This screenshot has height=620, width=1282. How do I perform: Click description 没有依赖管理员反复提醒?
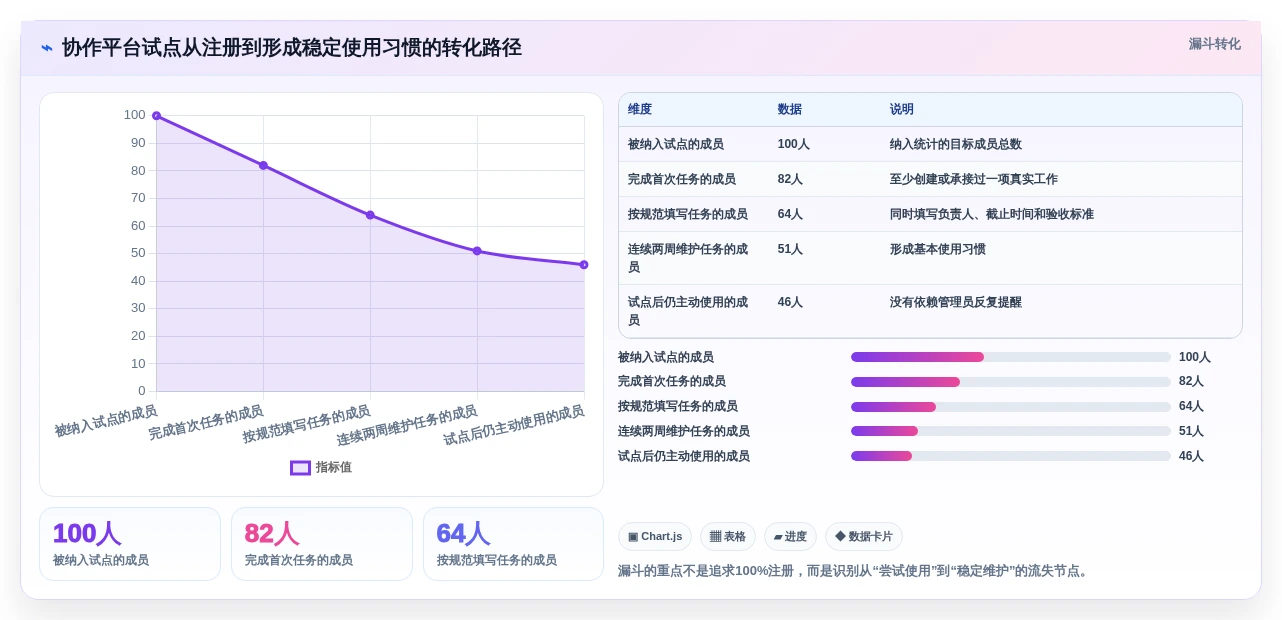[956, 302]
